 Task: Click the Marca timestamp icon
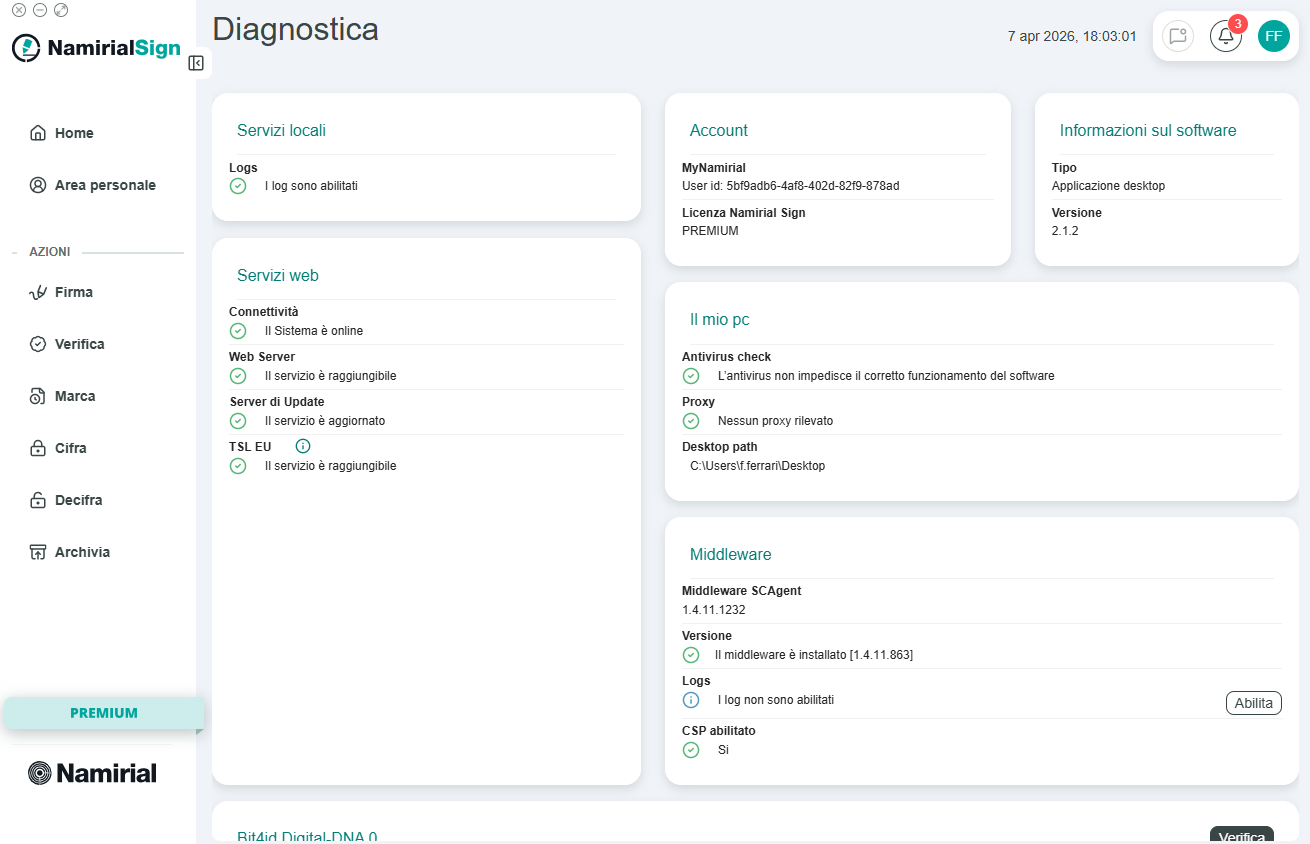(x=38, y=396)
